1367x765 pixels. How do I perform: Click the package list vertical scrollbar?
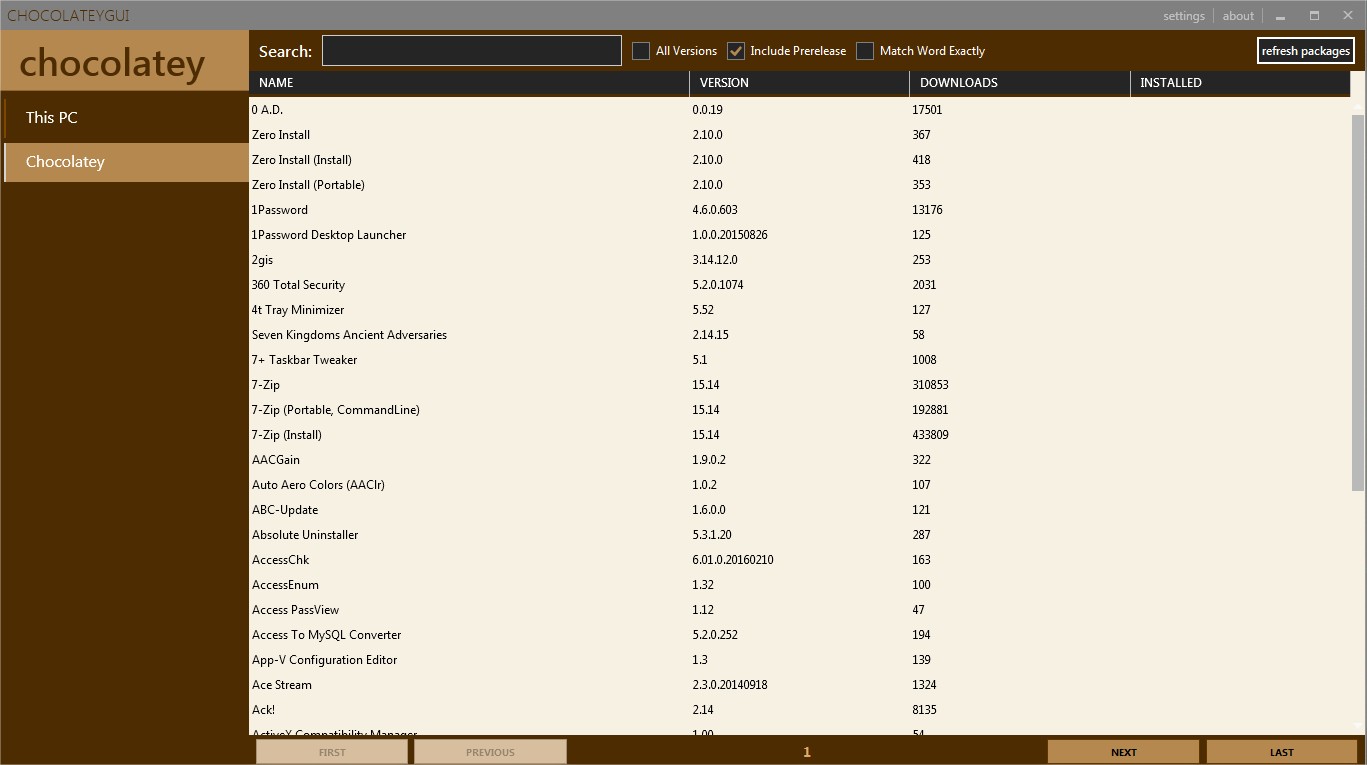click(x=1358, y=302)
